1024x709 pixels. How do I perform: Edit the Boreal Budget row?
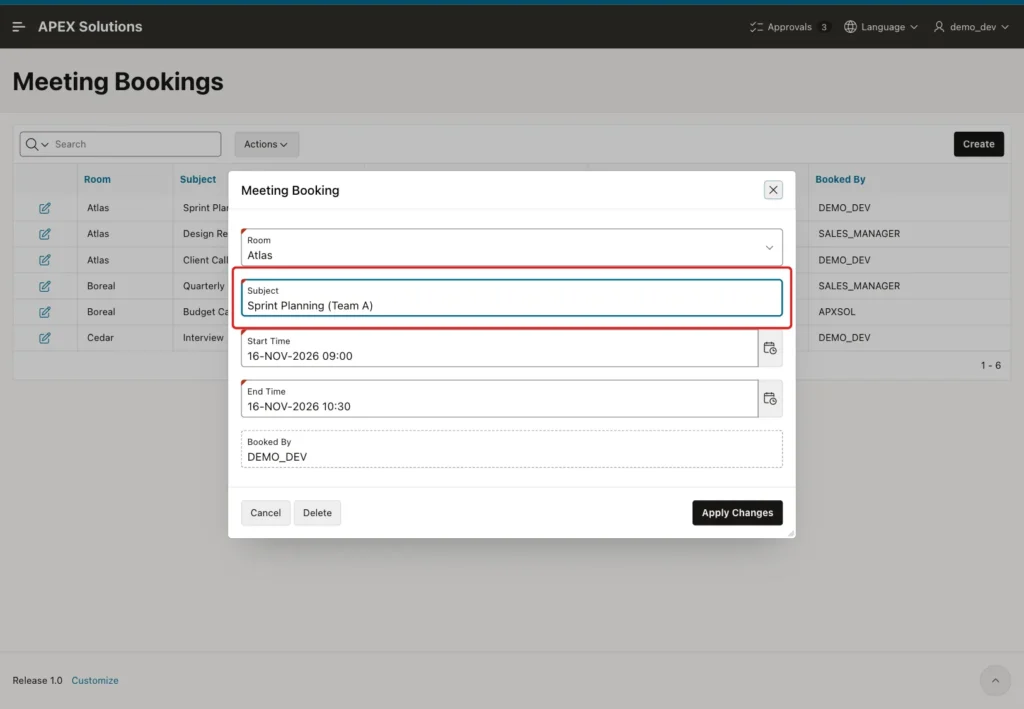44,312
